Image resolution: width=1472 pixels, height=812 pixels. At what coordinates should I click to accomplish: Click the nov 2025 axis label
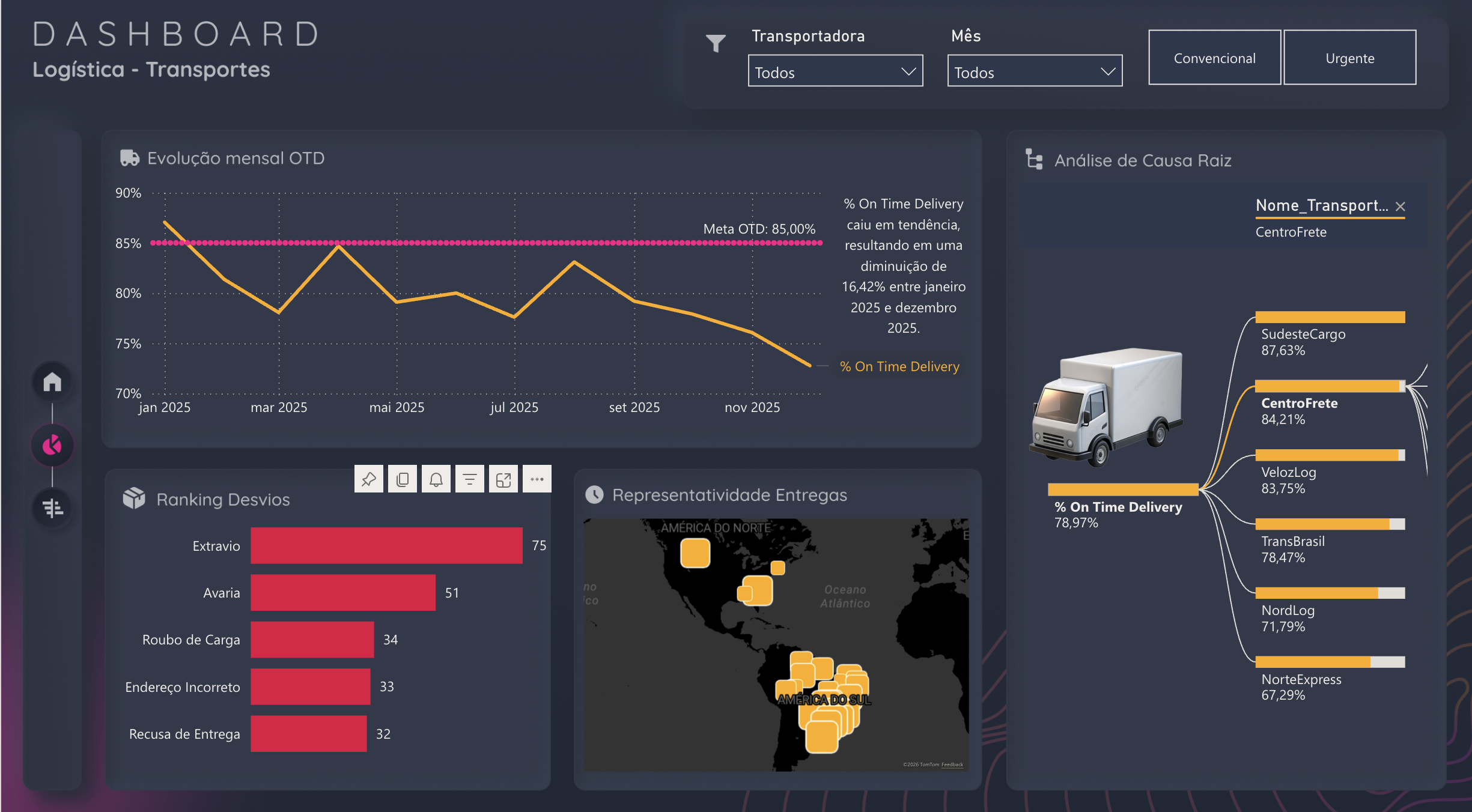point(752,407)
